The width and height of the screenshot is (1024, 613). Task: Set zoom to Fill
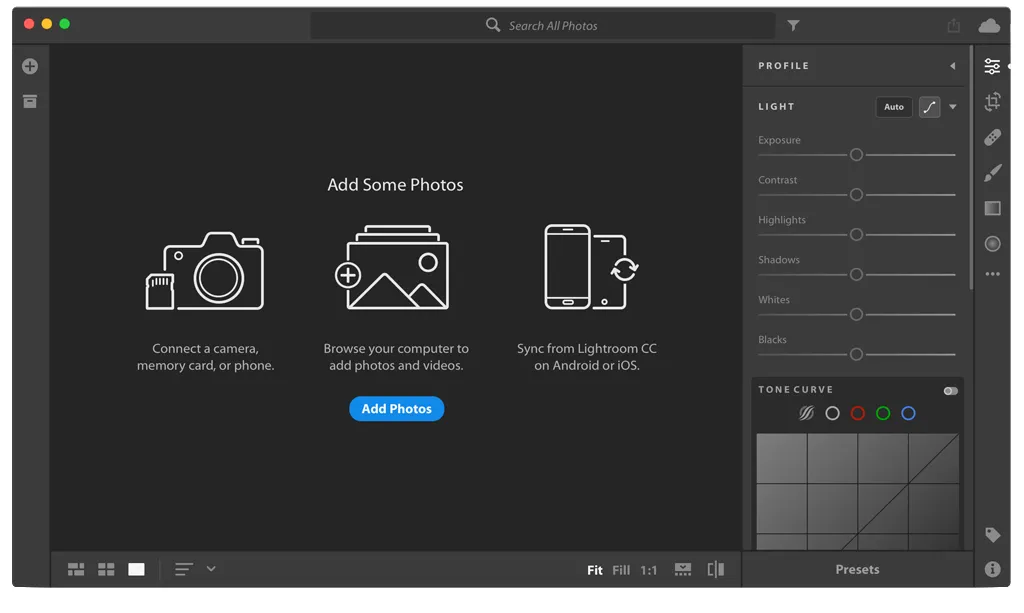[x=621, y=570]
